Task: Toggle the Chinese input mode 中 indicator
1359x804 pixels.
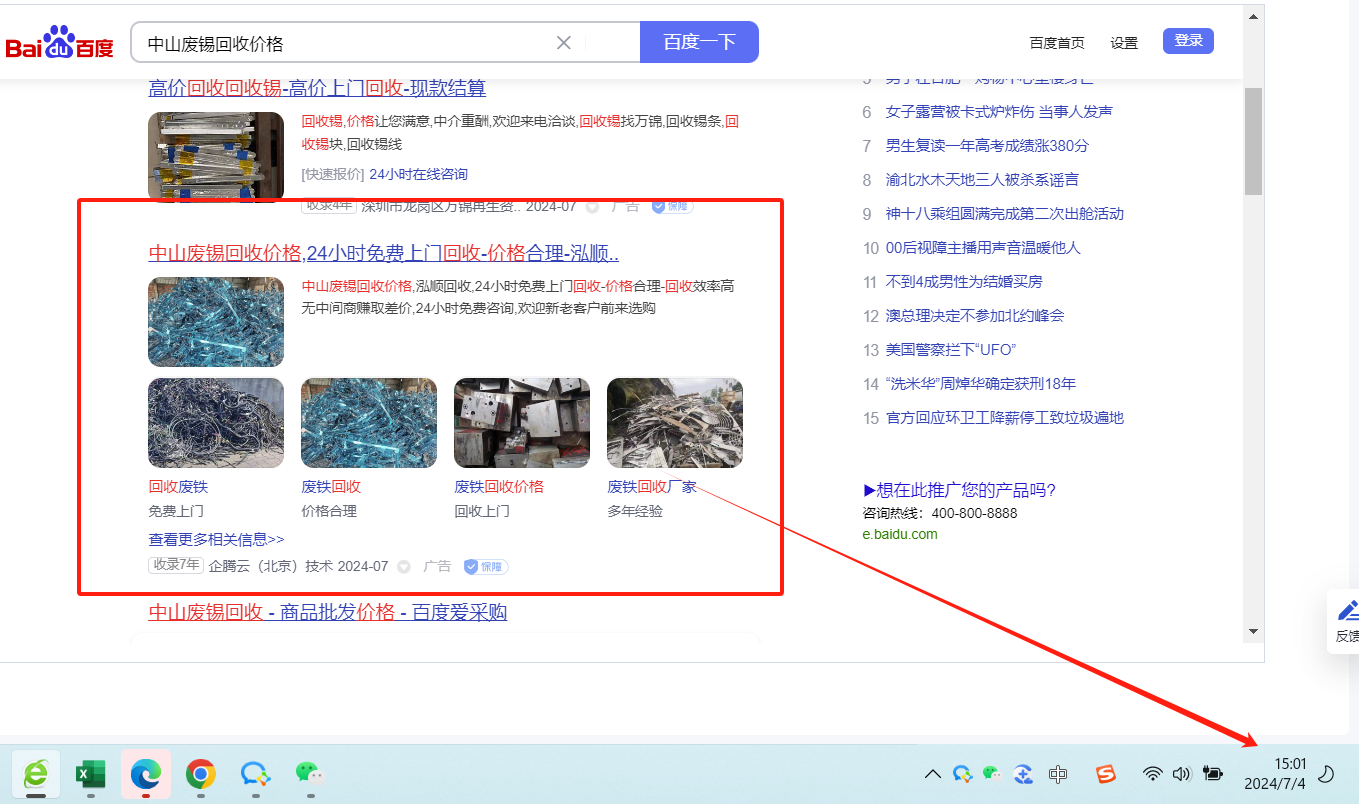Action: (1057, 774)
